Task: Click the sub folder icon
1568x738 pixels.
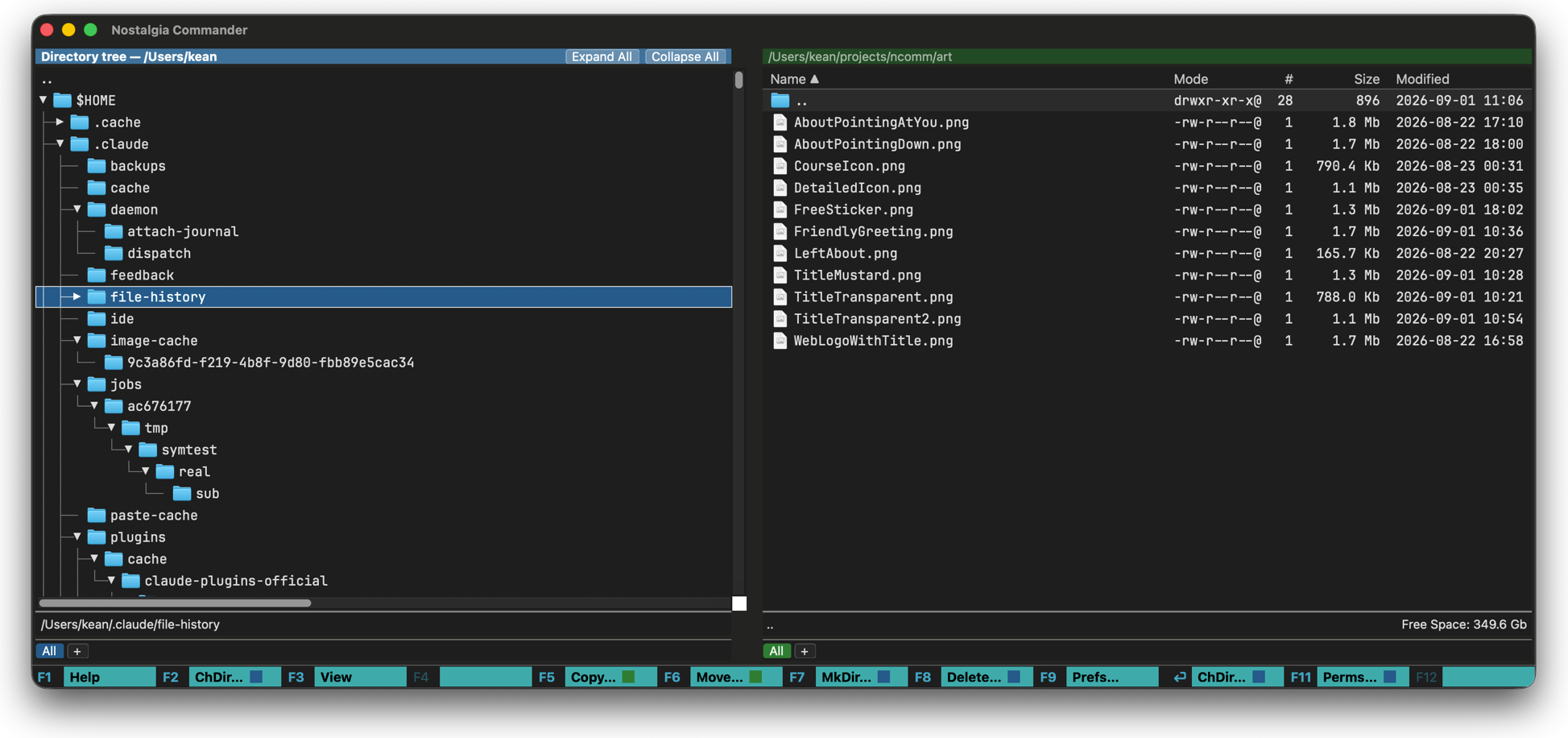Action: (x=182, y=493)
